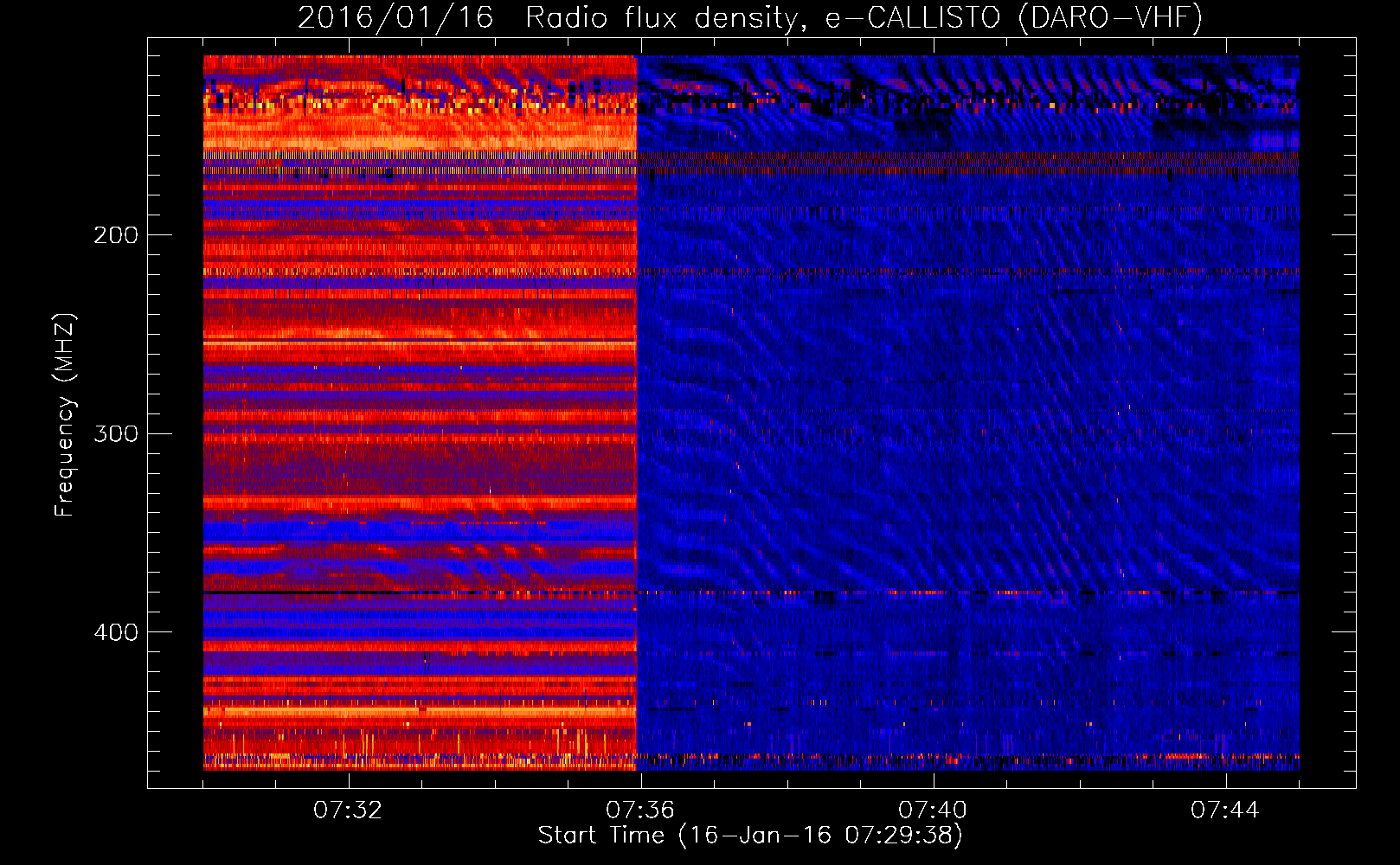This screenshot has height=865, width=1400.
Task: Click the 07:40 time tick label
Action: (x=933, y=811)
